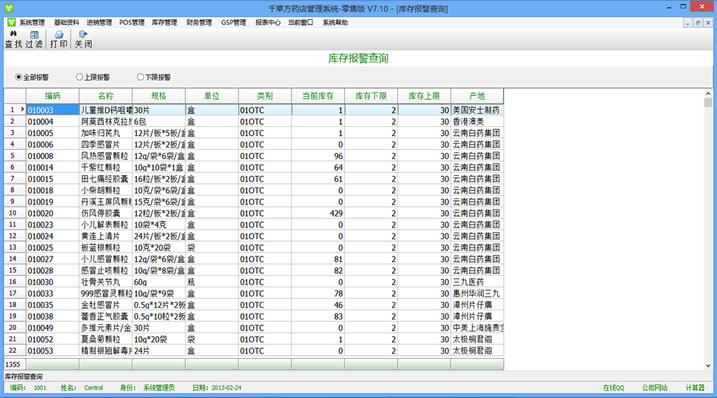Open the 进销管理 menu
The width and height of the screenshot is (717, 398).
99,22
